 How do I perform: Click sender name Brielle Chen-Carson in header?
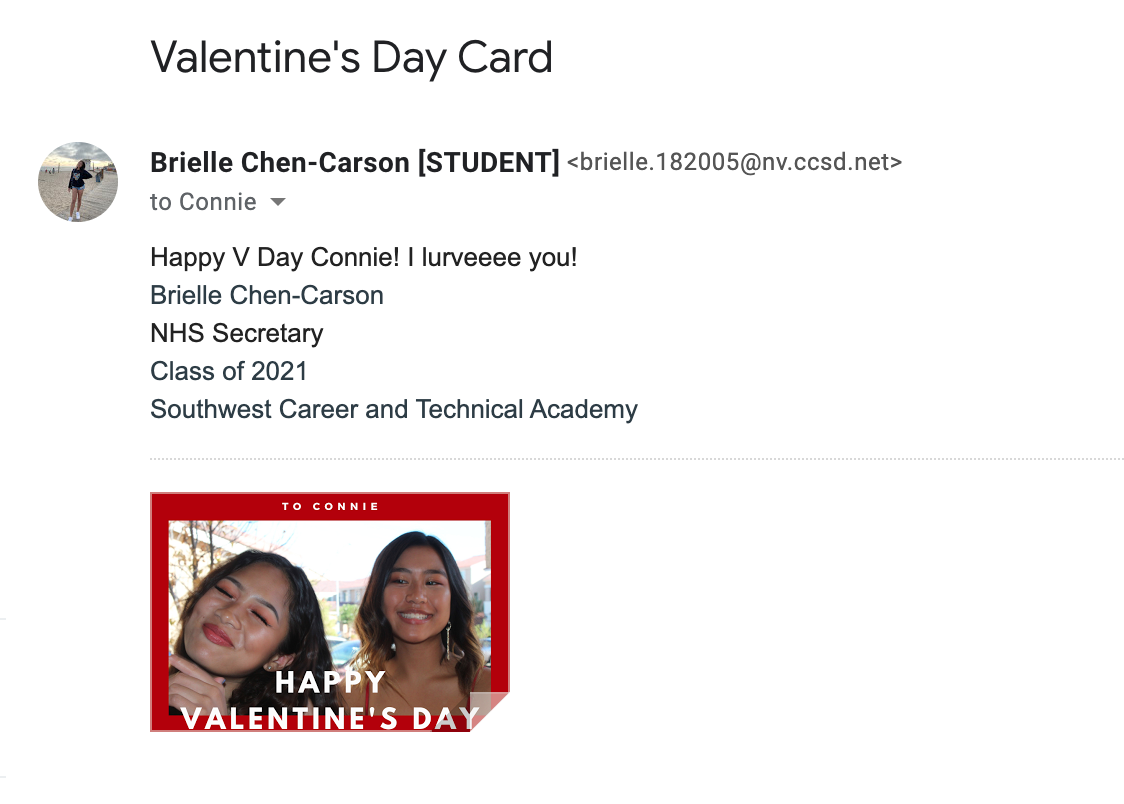(x=280, y=162)
